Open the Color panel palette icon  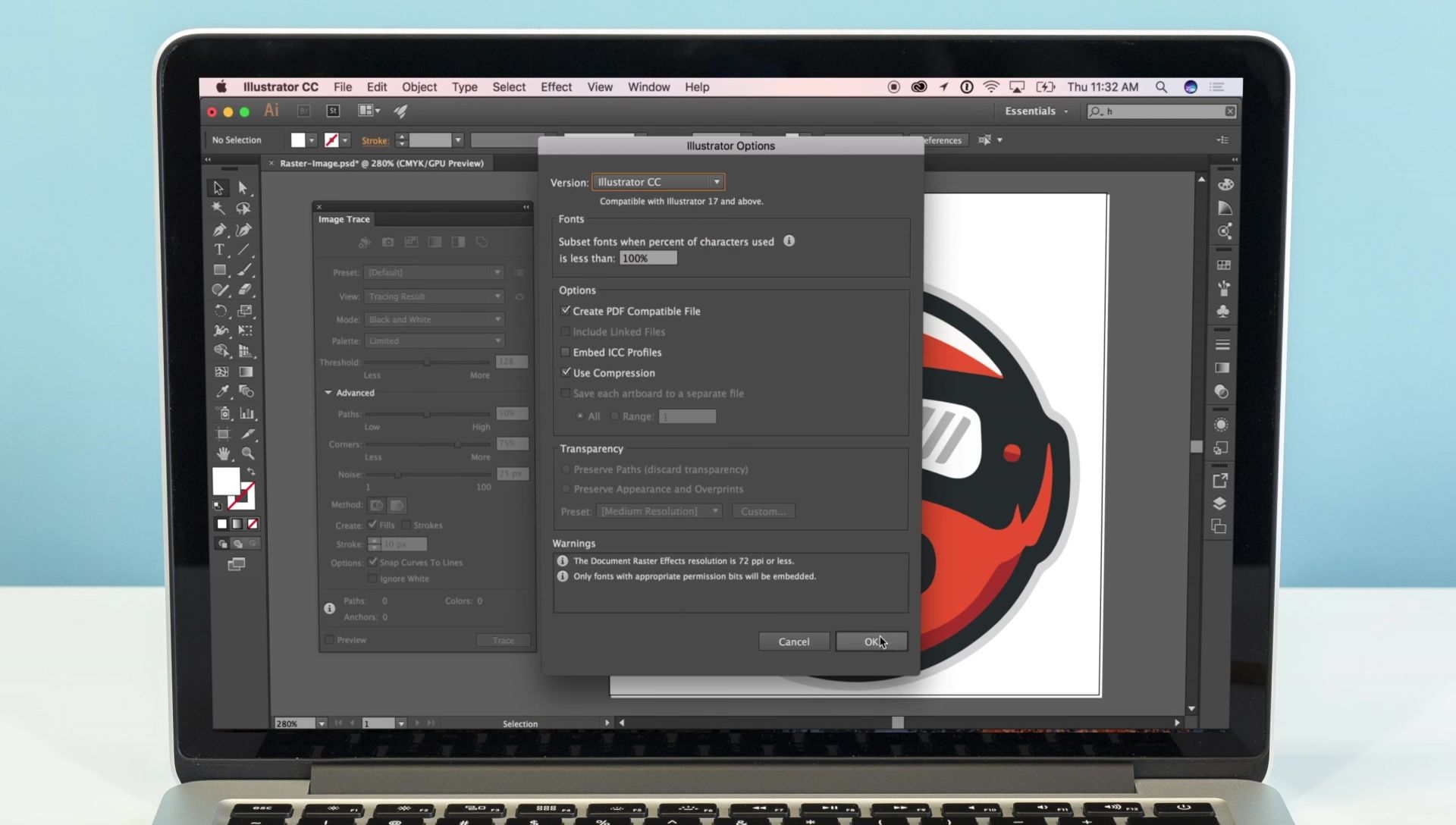click(x=1225, y=184)
